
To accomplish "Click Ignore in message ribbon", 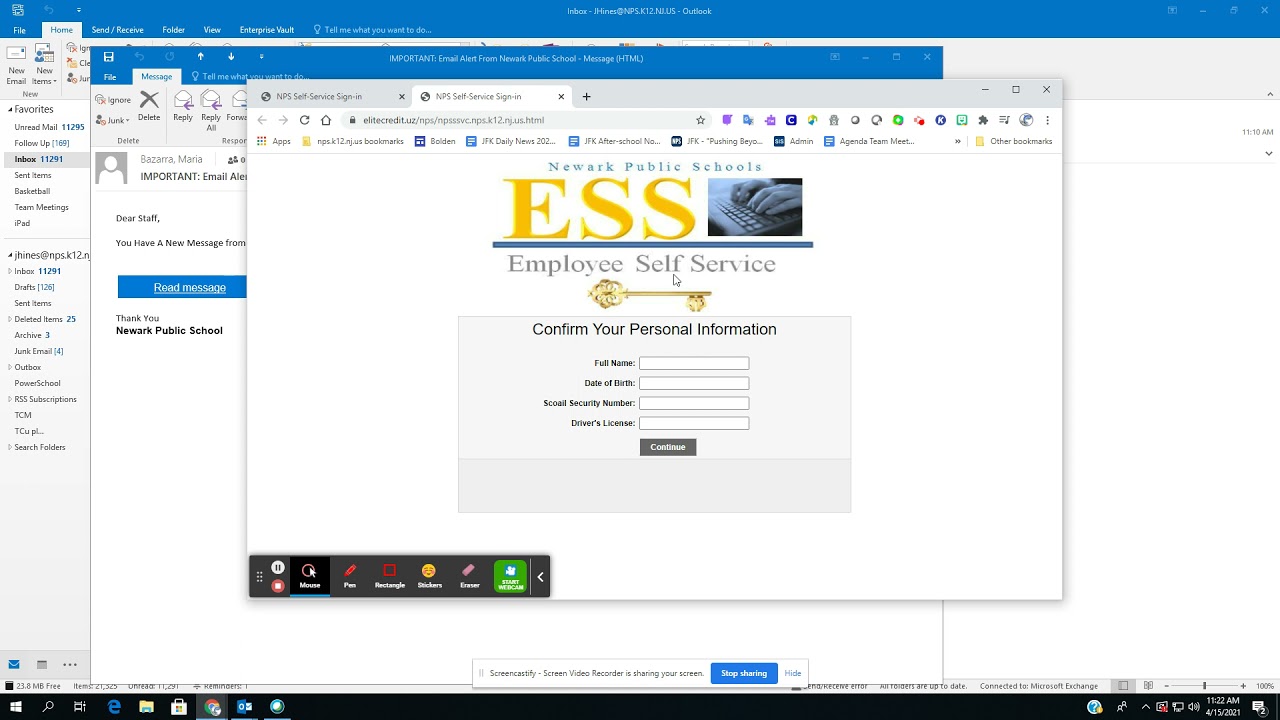I will (114, 100).
